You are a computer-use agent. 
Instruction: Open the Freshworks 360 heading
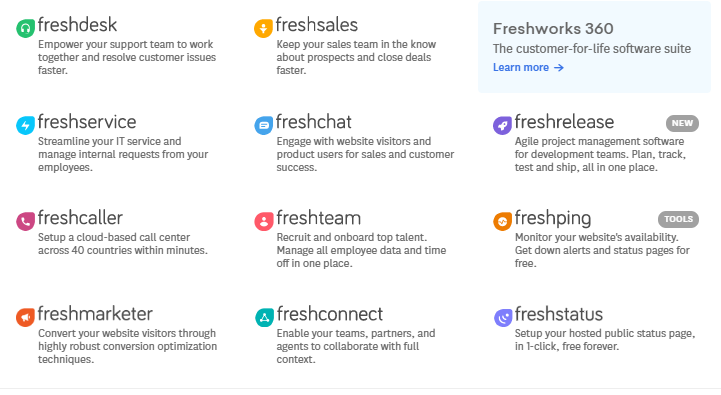(553, 29)
